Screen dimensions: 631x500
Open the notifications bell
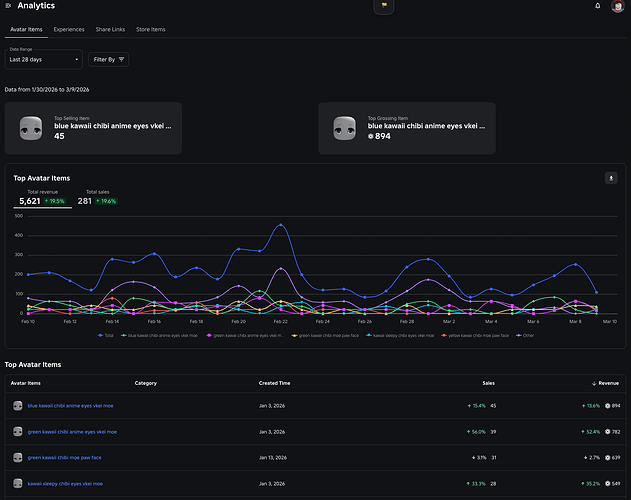tap(598, 6)
